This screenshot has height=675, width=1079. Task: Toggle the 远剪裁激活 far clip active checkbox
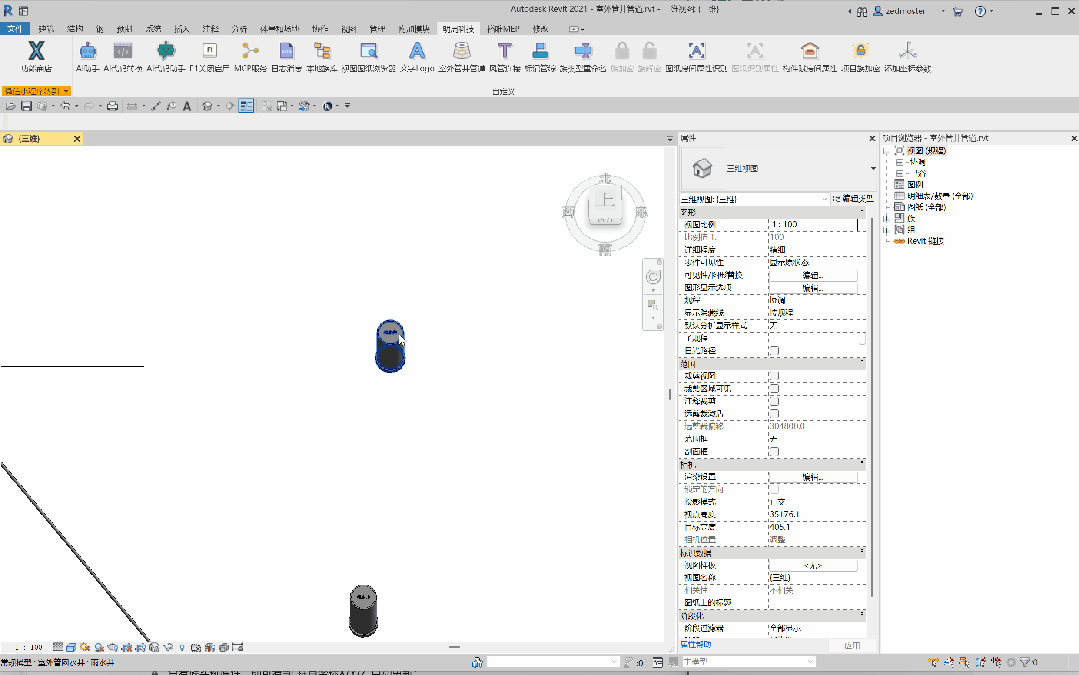pyautogui.click(x=774, y=414)
